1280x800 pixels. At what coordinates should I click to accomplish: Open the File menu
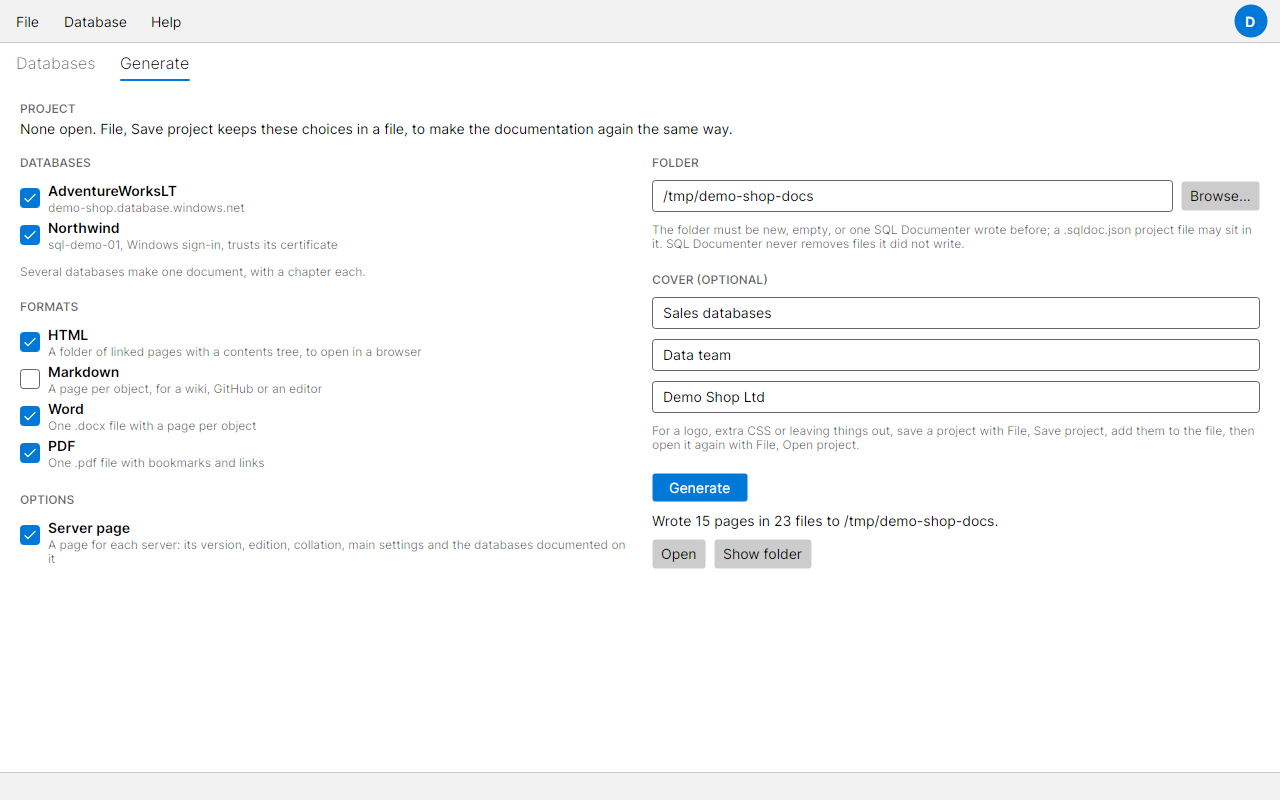pyautogui.click(x=28, y=22)
